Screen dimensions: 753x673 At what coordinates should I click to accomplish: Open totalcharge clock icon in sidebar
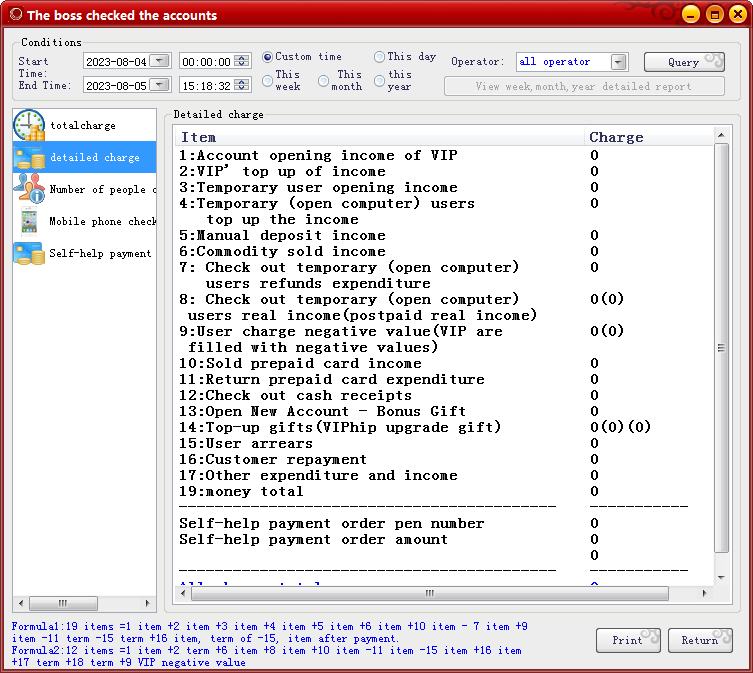(x=29, y=125)
